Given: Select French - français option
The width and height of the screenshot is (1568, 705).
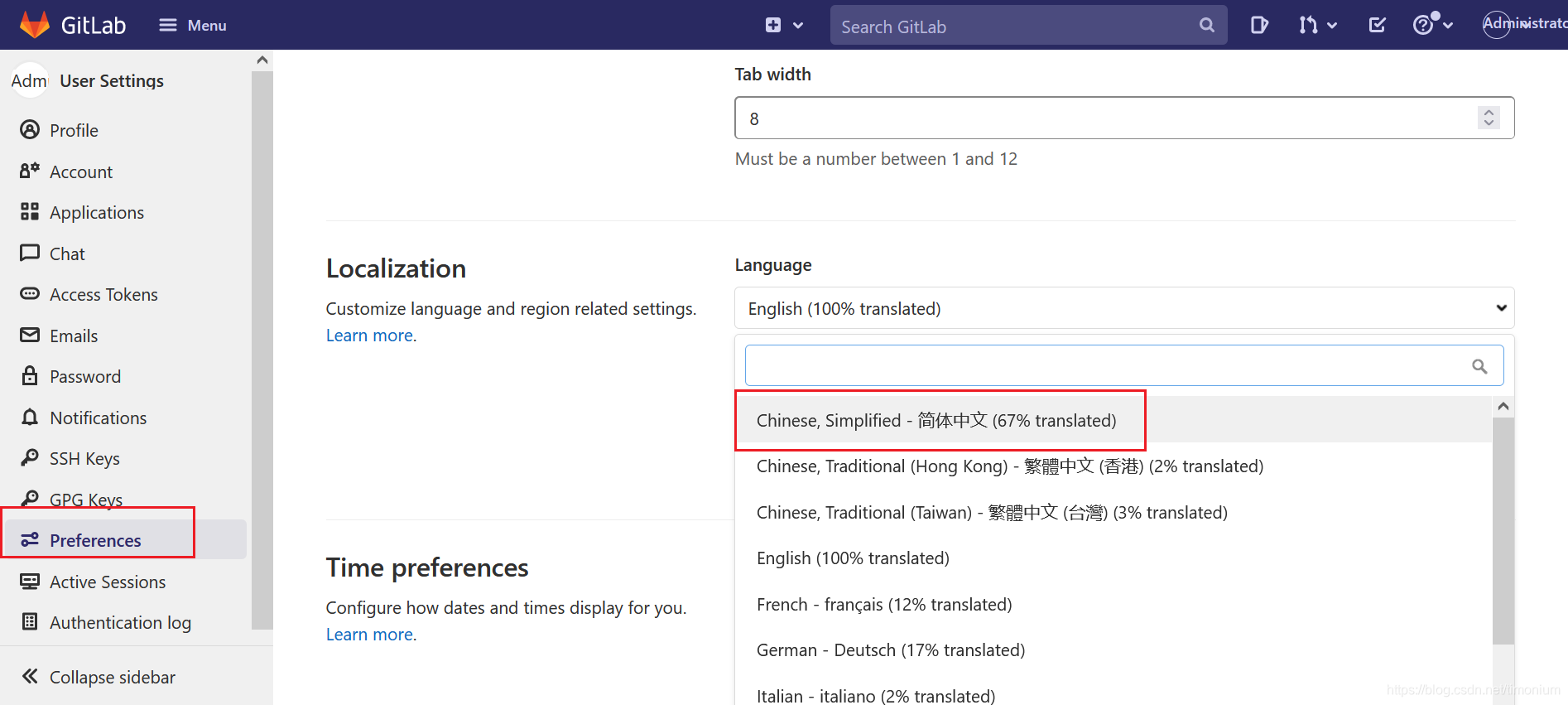Looking at the screenshot, I should (x=1113, y=604).
